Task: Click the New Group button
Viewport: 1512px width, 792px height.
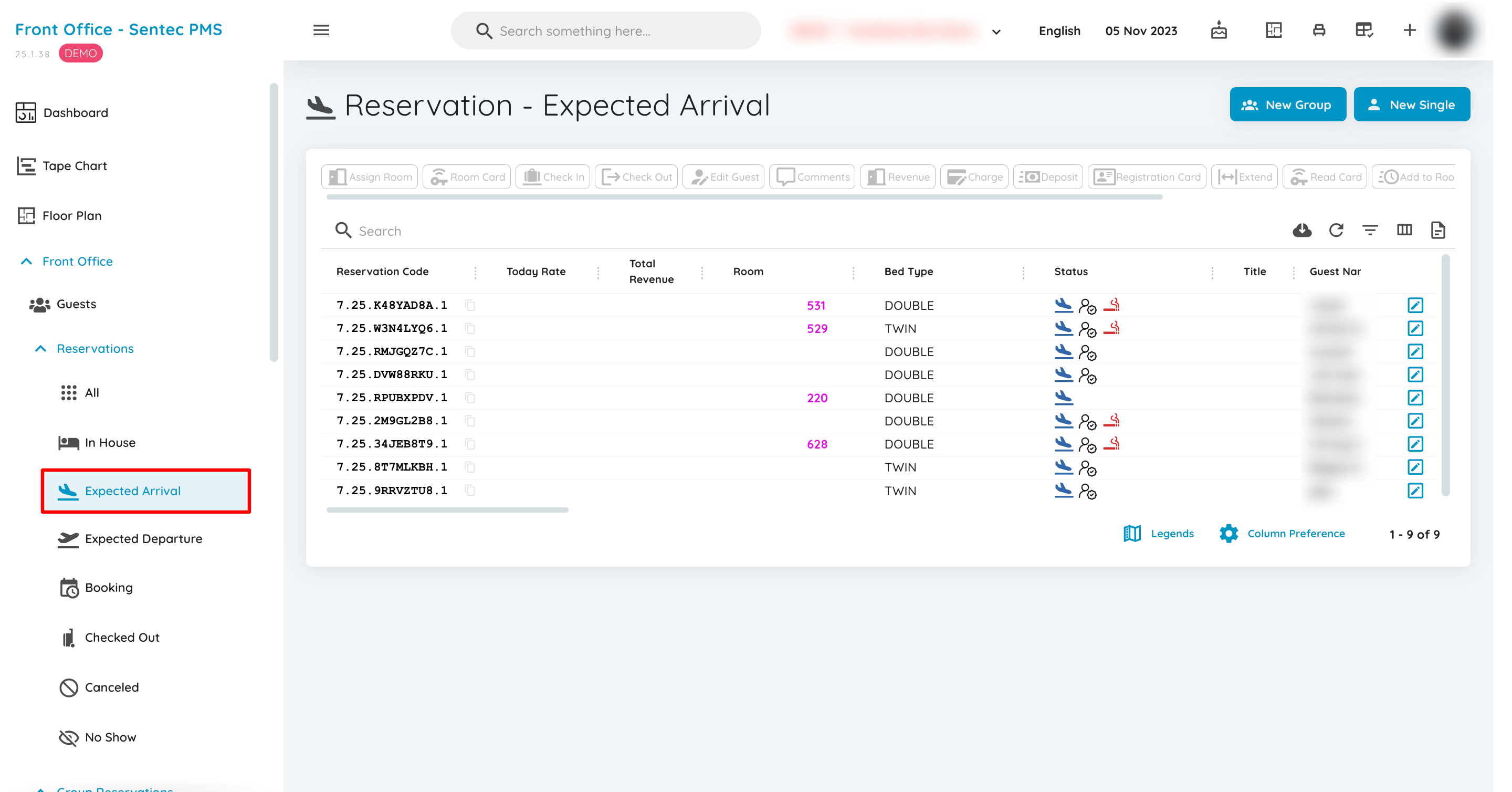Action: point(1288,105)
